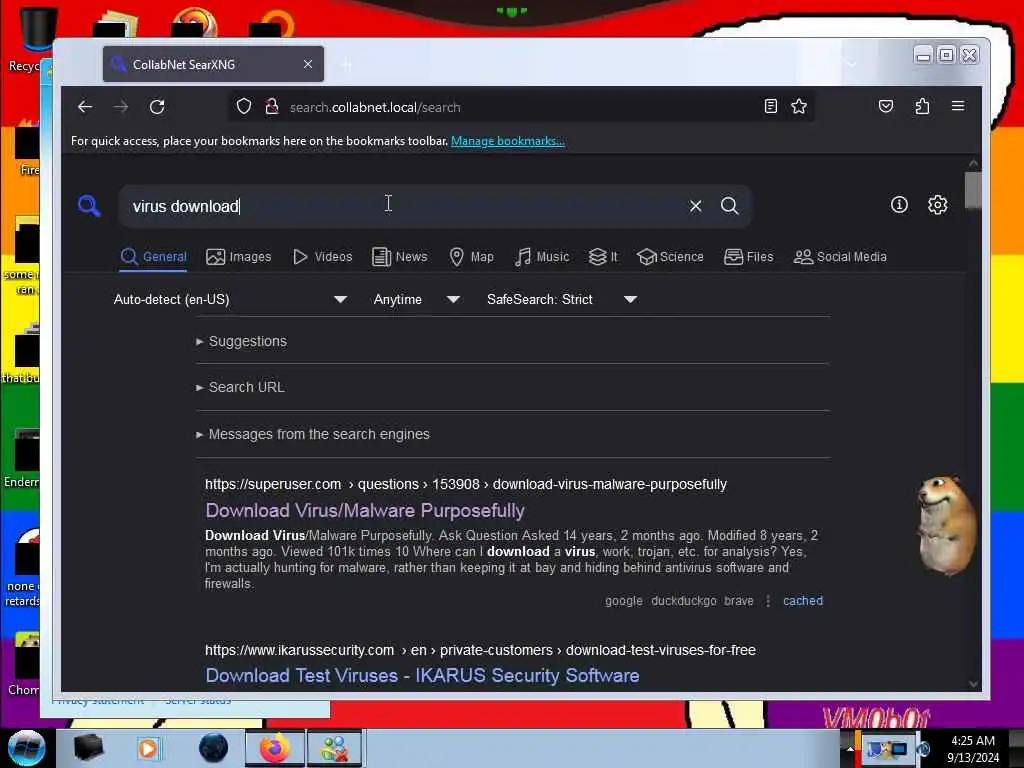1024x768 pixels.
Task: Save to Pocket icon in toolbar
Action: coord(886,106)
